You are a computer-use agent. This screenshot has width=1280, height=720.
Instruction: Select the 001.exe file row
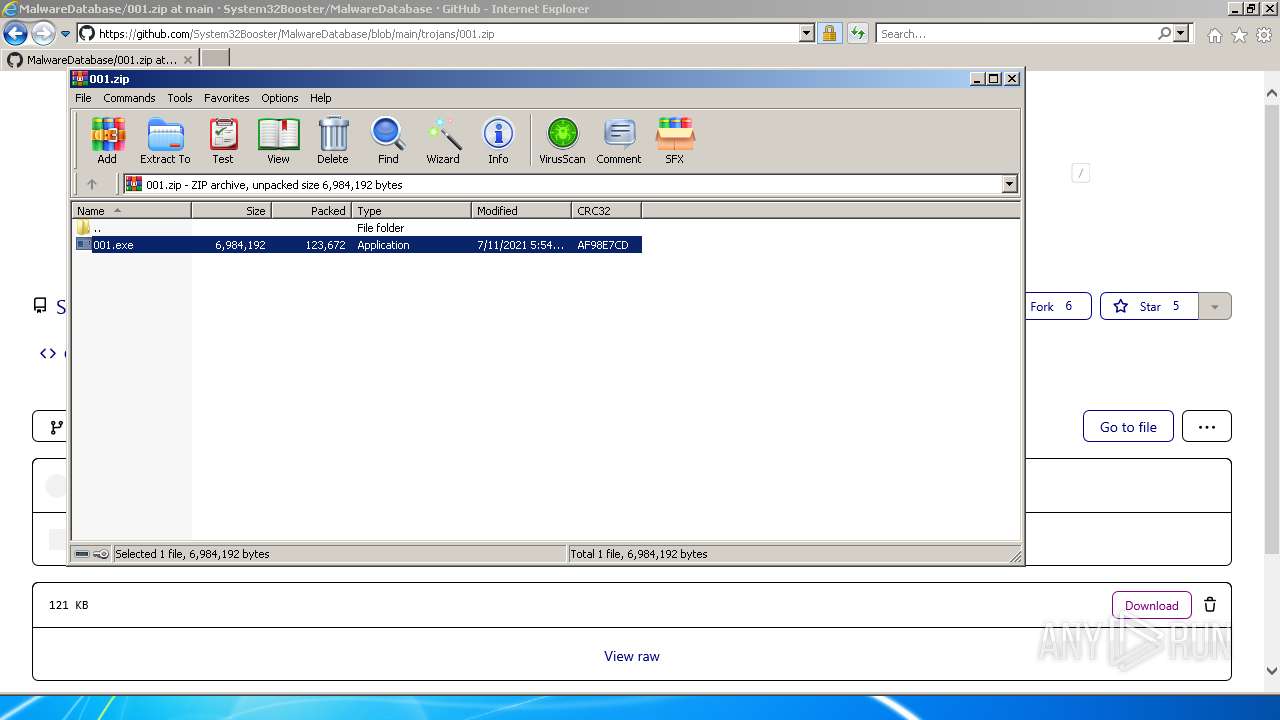coord(358,245)
